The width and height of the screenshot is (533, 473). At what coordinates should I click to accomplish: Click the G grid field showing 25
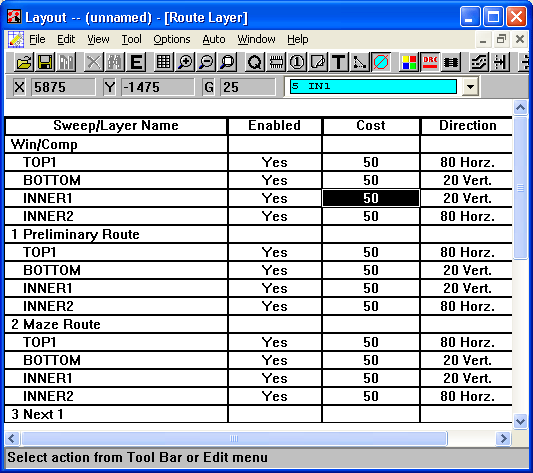248,87
